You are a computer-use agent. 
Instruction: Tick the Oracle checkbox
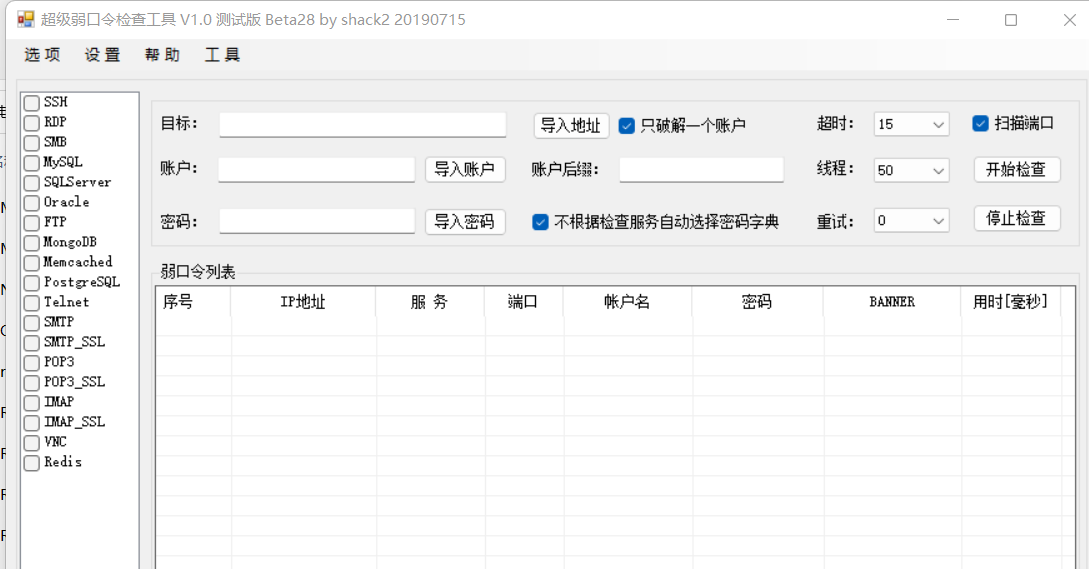pyautogui.click(x=31, y=203)
